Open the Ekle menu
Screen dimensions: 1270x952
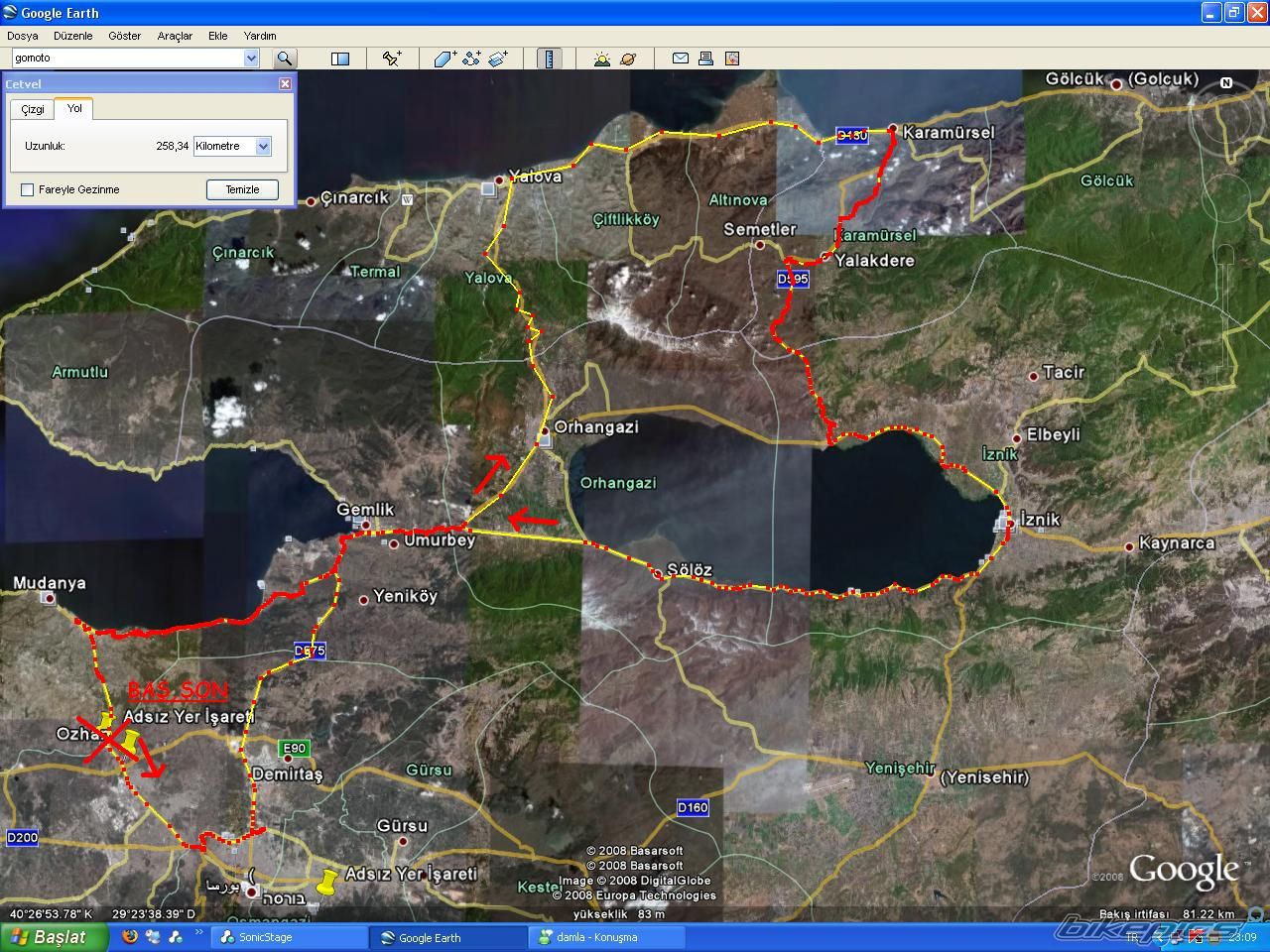tap(218, 36)
